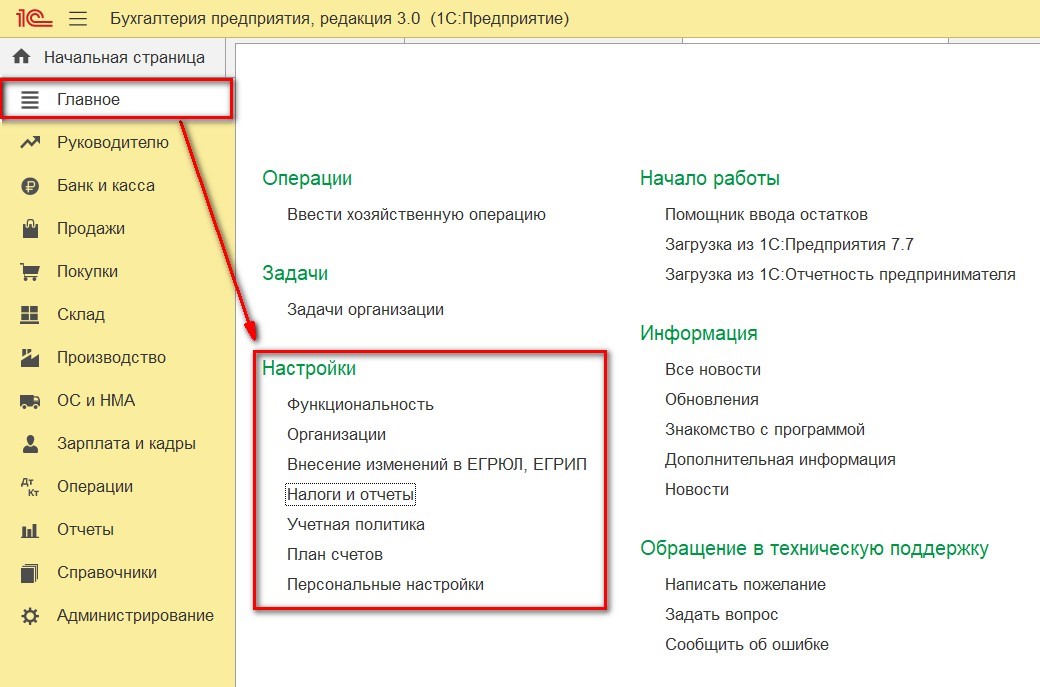Open the Новости link
Screen dimensions: 1040x687
pos(696,489)
